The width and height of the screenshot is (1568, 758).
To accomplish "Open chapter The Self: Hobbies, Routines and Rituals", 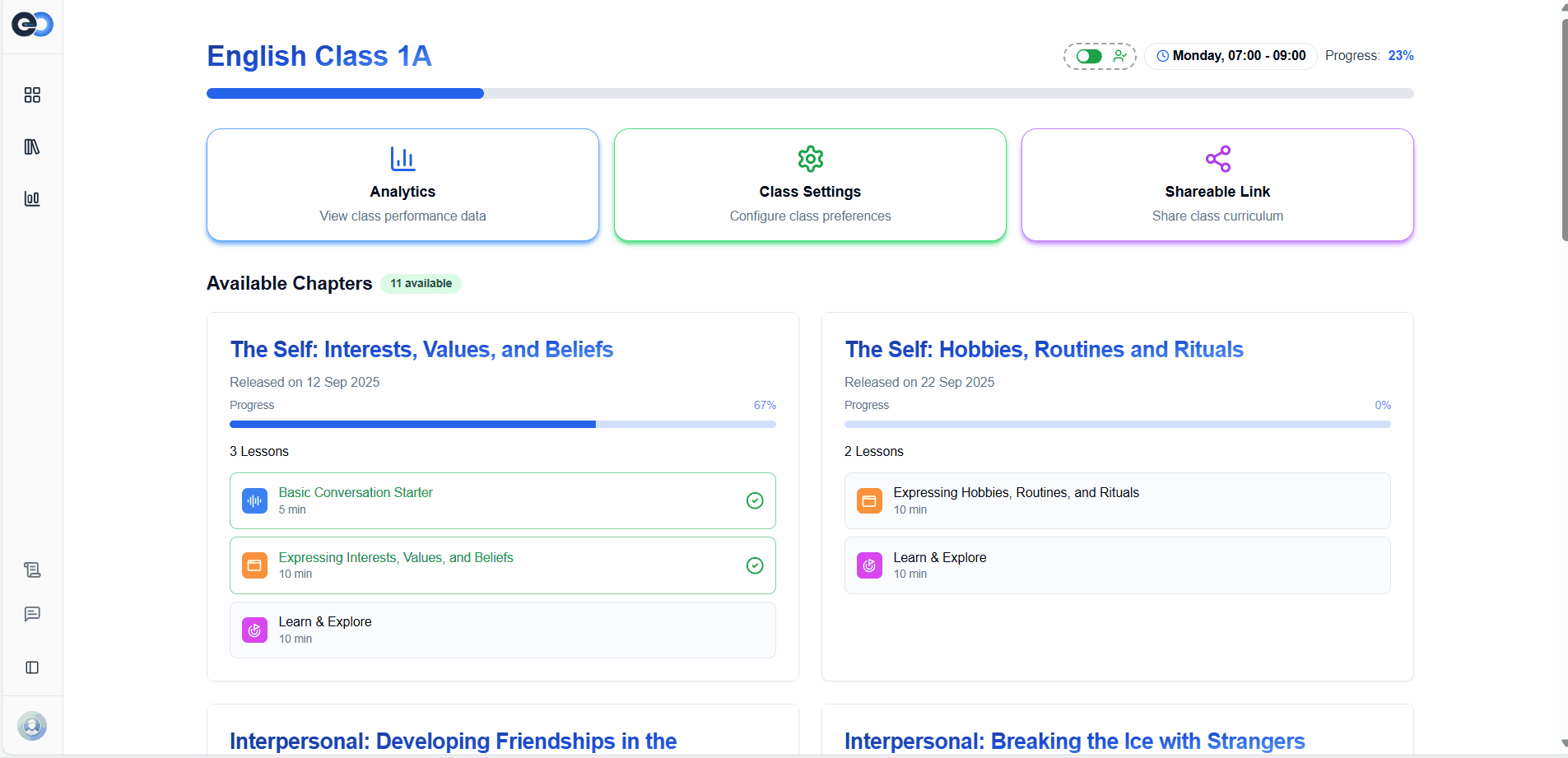I will tap(1044, 350).
